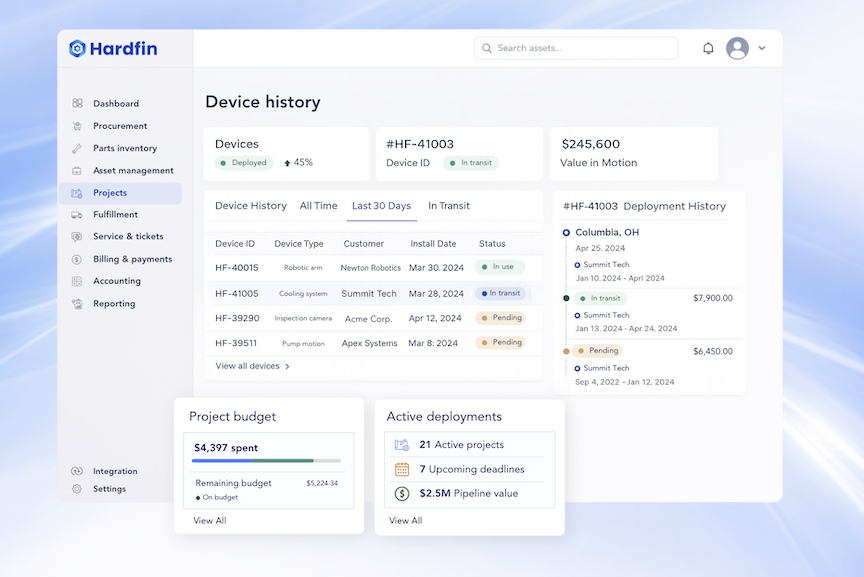Click View All under Project budget
The image size is (864, 577).
click(209, 520)
